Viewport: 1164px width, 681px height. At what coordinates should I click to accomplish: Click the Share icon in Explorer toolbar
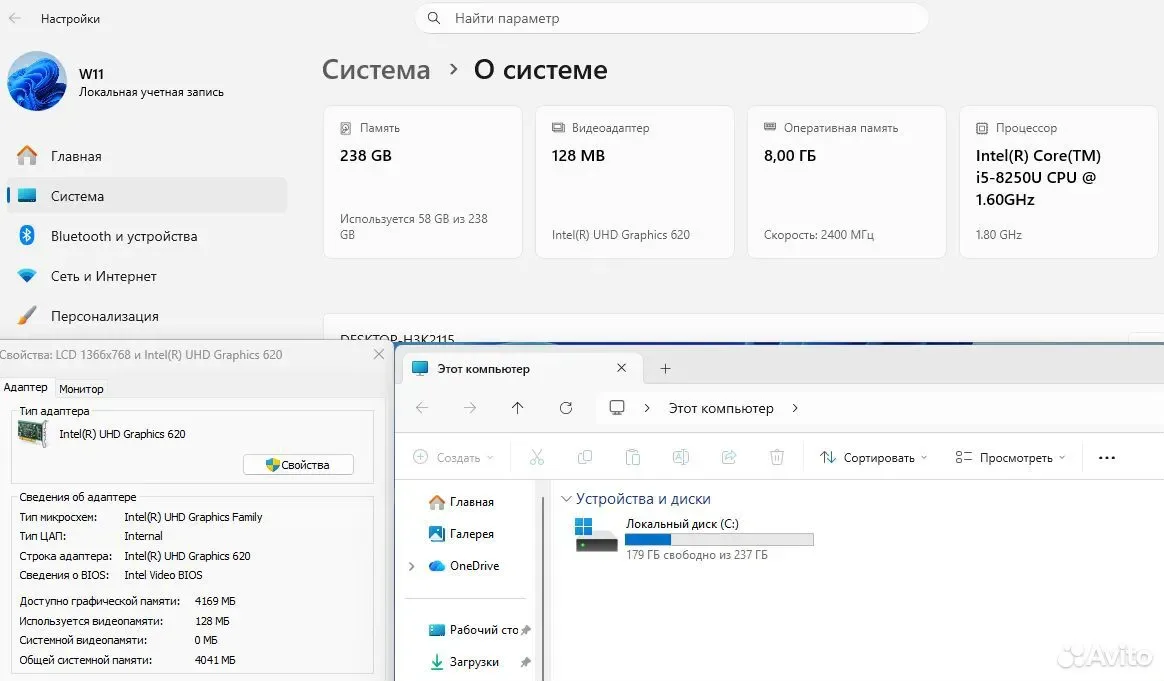[x=729, y=457]
